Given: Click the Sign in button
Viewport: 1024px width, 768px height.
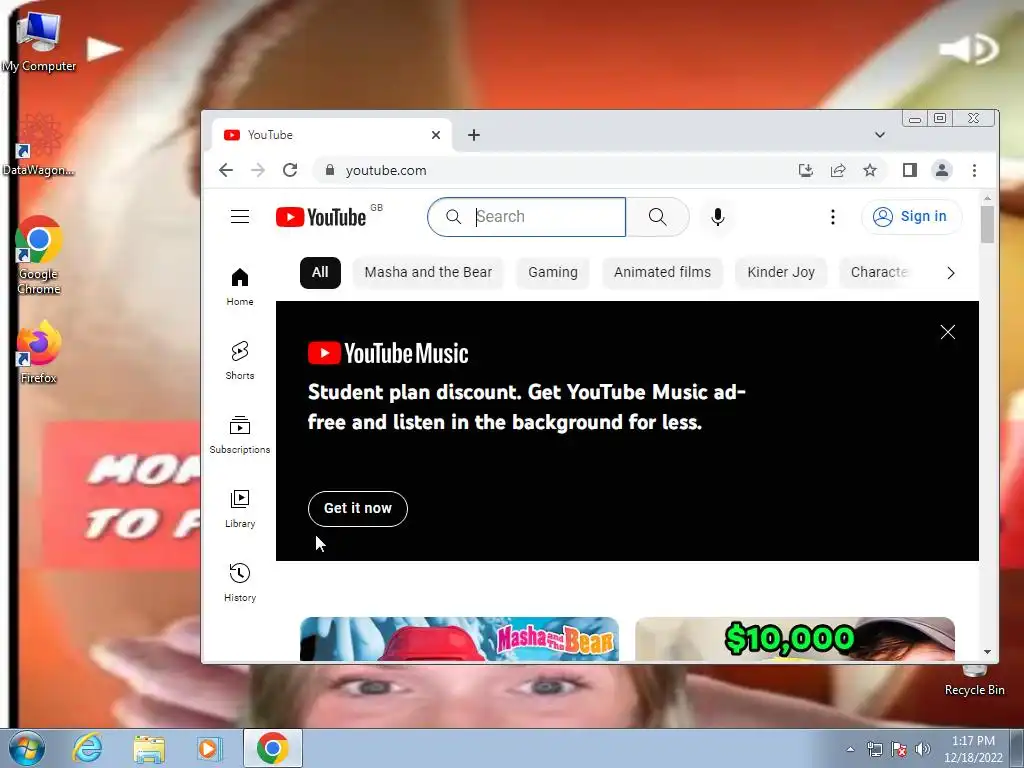Looking at the screenshot, I should point(912,217).
